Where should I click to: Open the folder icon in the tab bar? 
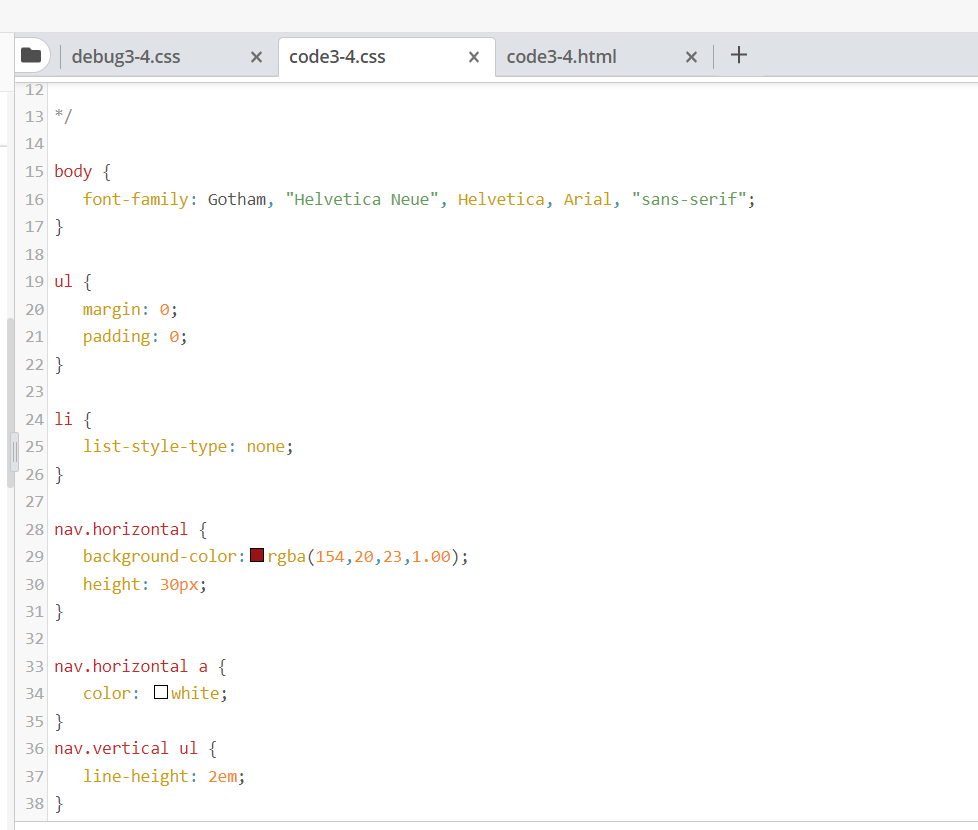pos(31,56)
